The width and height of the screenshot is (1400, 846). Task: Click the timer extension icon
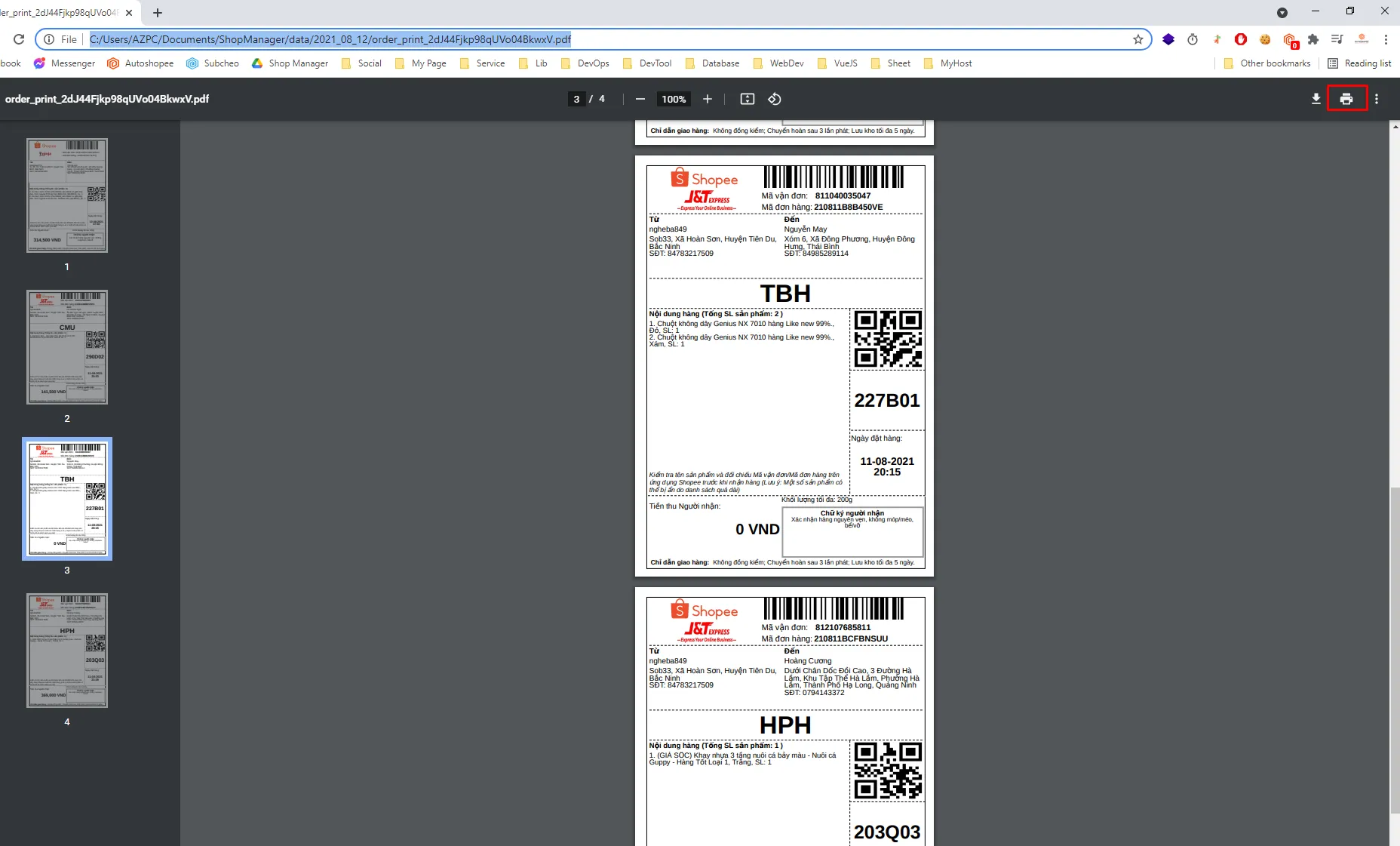coord(1193,39)
